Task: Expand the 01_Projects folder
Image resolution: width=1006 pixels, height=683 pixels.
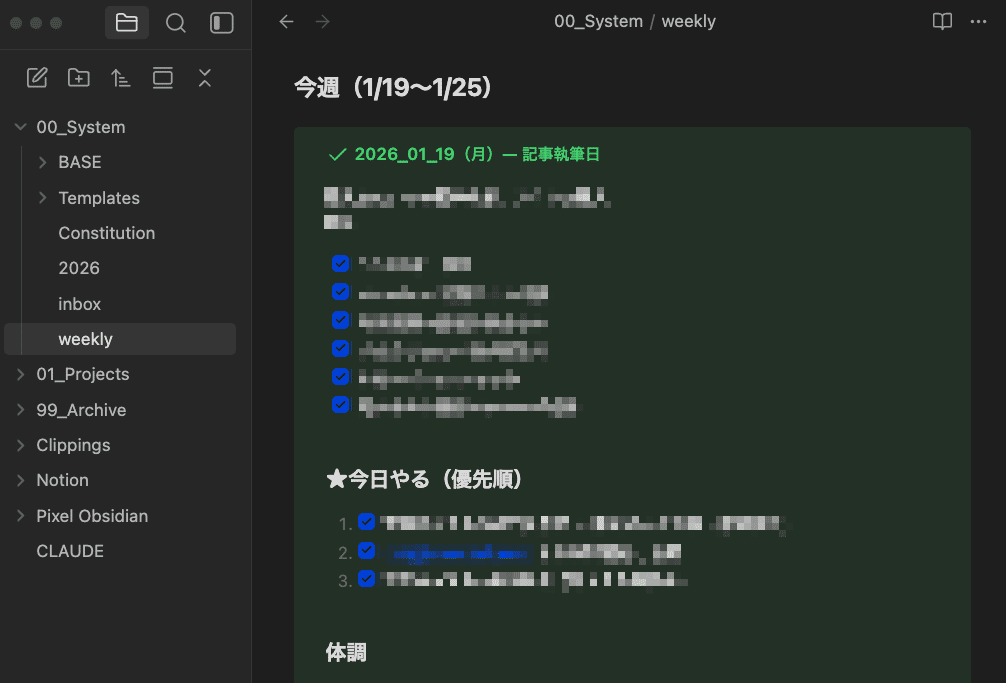Action: click(x=20, y=374)
